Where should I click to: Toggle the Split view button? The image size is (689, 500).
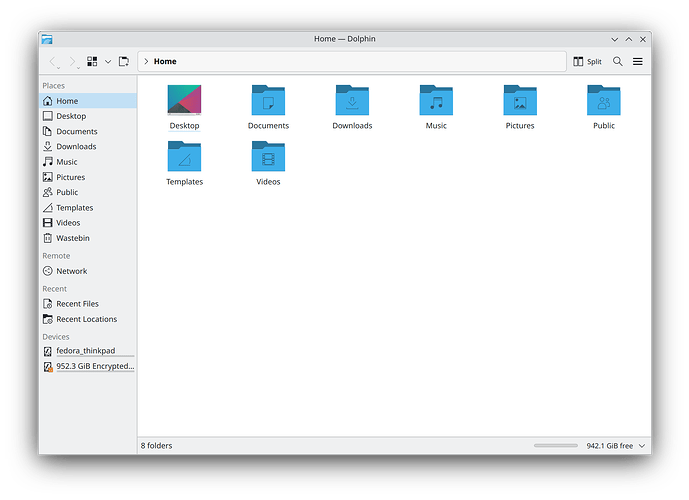(x=587, y=61)
